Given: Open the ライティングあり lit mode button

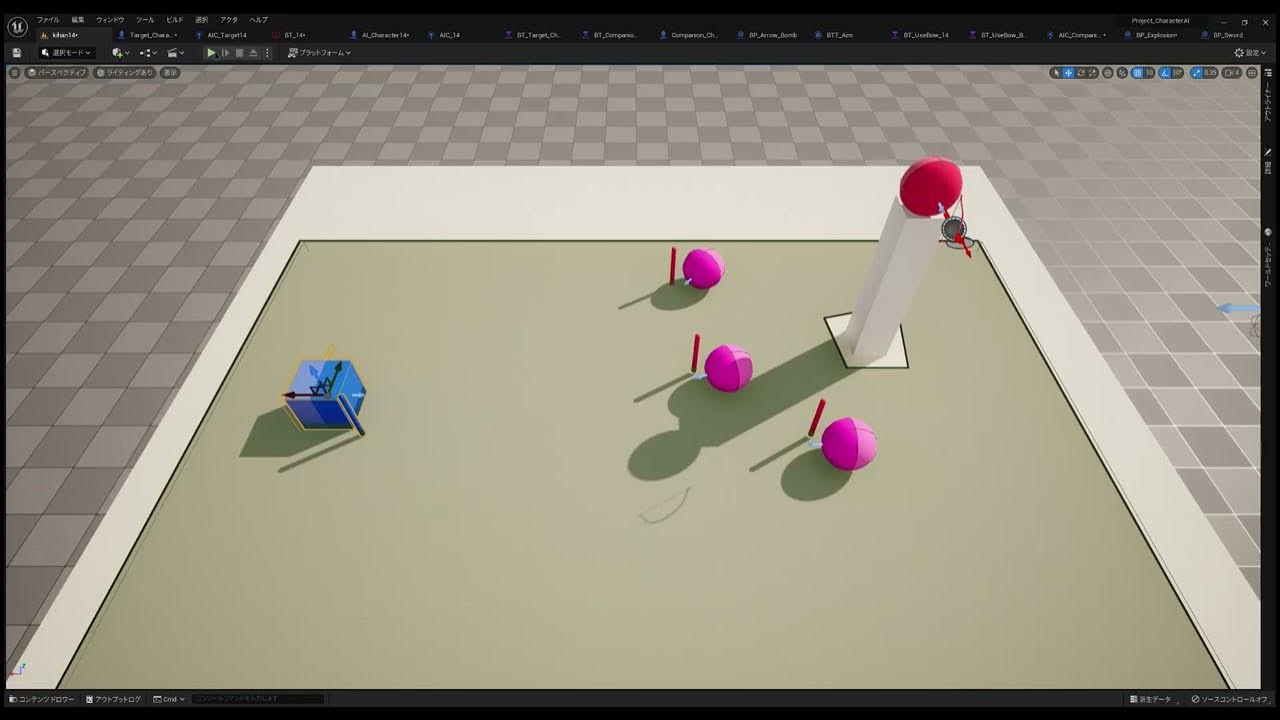Looking at the screenshot, I should coord(125,73).
